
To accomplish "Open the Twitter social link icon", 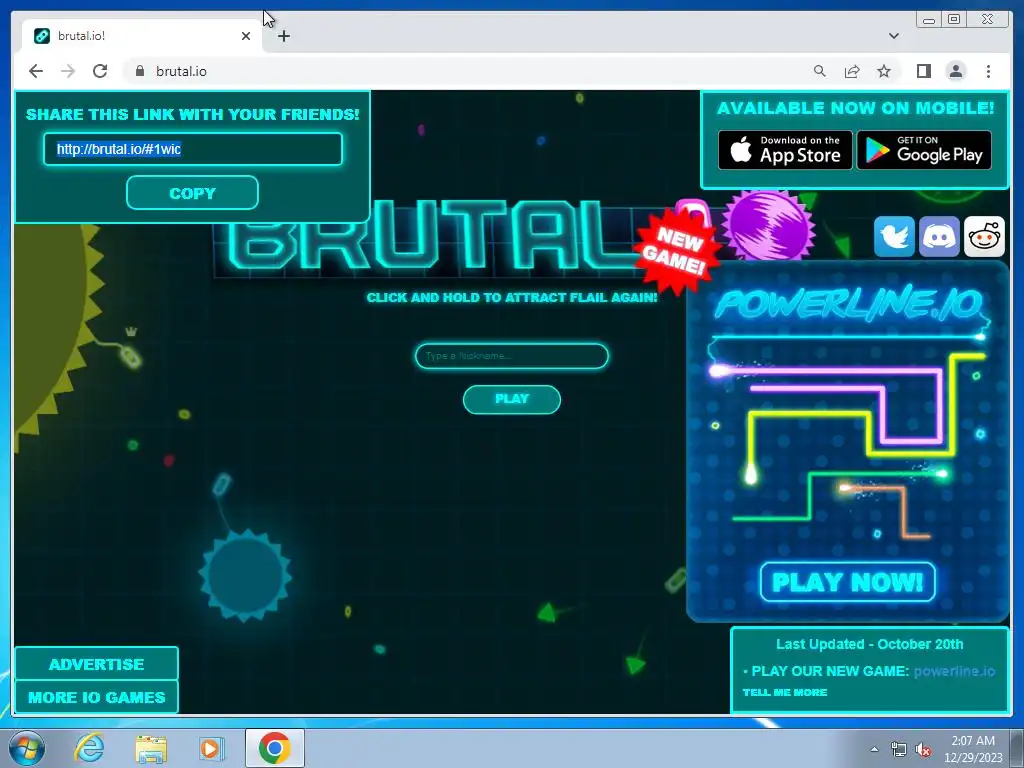I will 894,236.
